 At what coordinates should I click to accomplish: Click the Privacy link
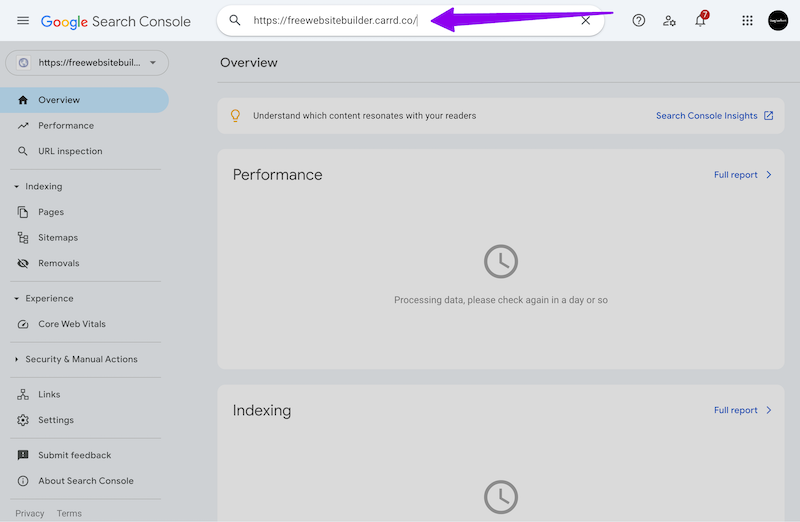tap(30, 513)
